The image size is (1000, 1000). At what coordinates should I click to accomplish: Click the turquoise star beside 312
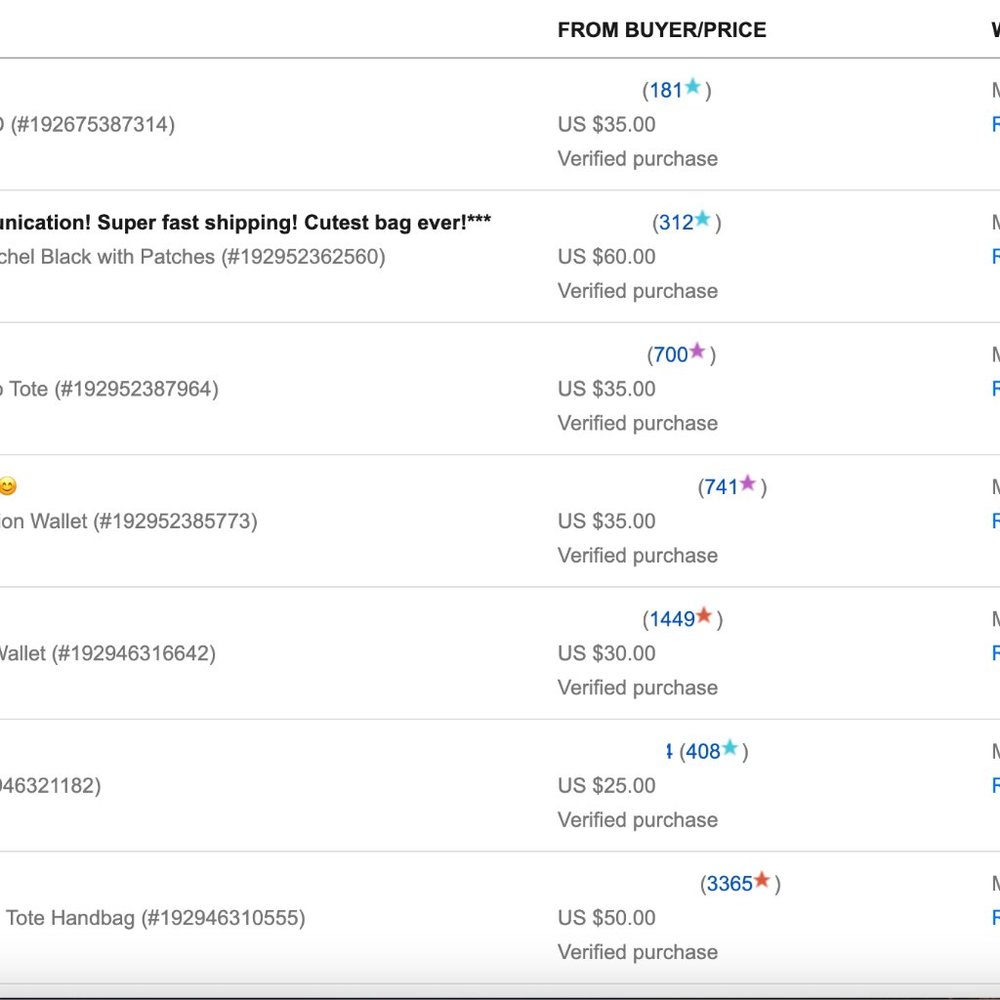[x=702, y=219]
